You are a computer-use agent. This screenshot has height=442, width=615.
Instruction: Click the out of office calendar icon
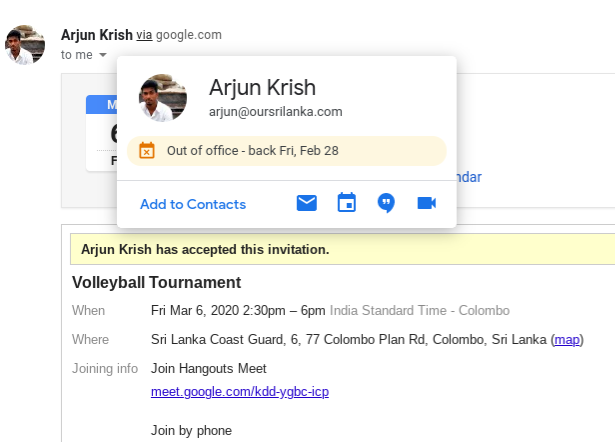147,151
